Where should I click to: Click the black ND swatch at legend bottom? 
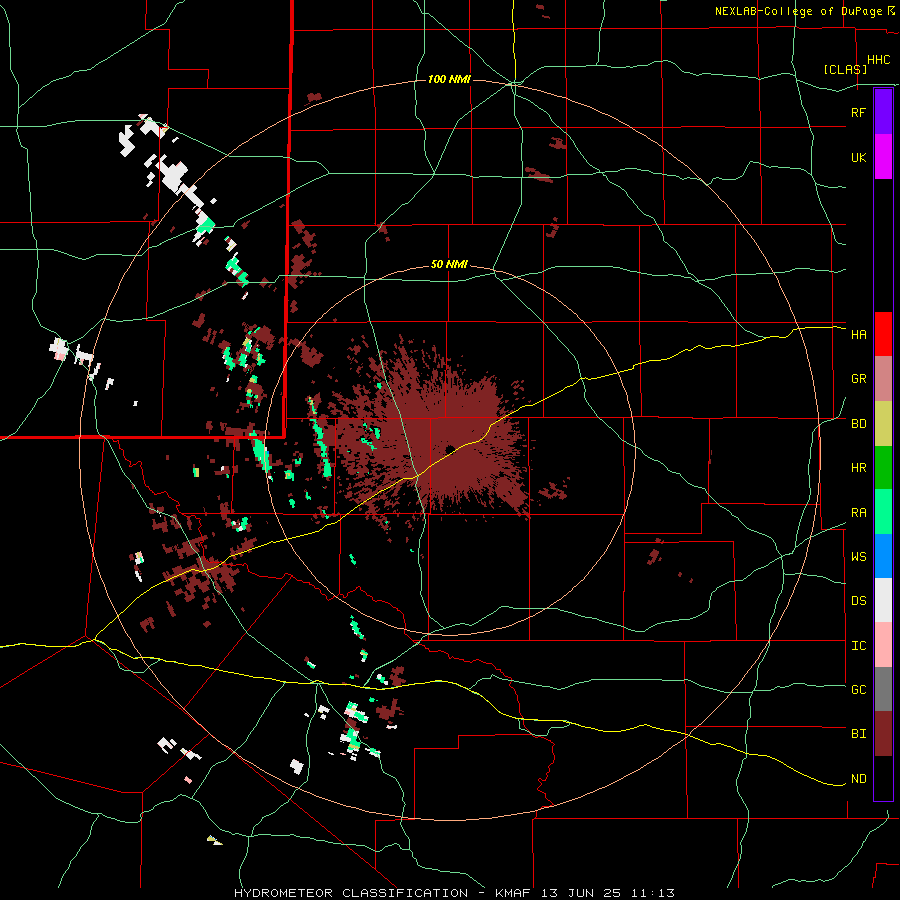[x=883, y=778]
